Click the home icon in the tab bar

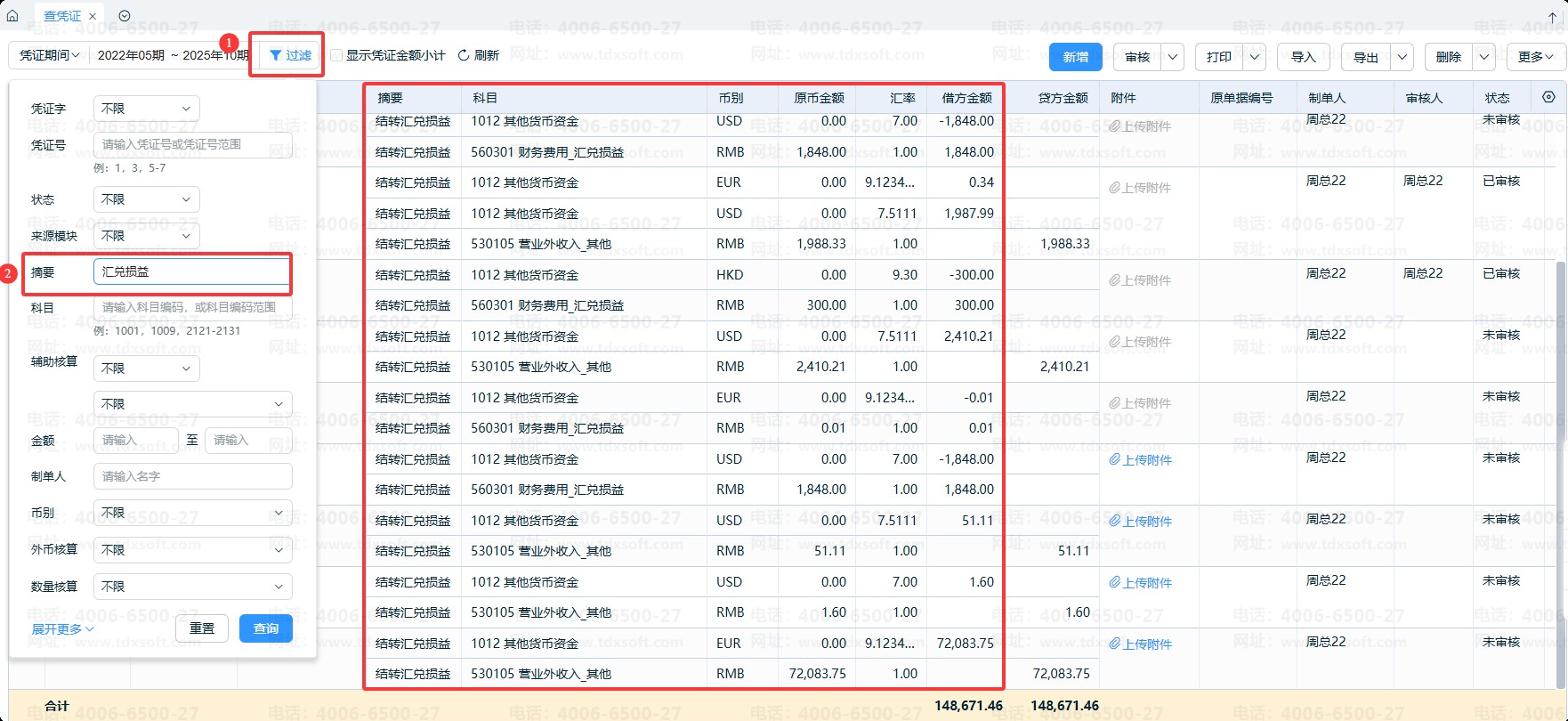coord(12,16)
